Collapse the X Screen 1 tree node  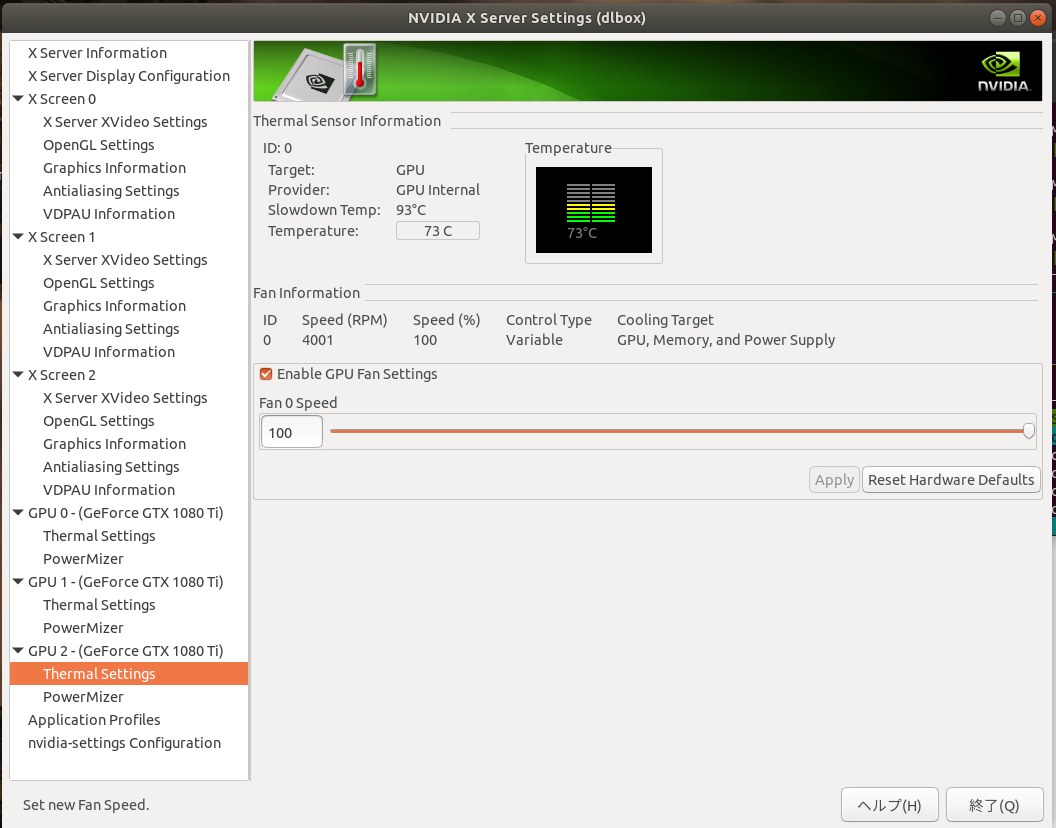(x=18, y=236)
